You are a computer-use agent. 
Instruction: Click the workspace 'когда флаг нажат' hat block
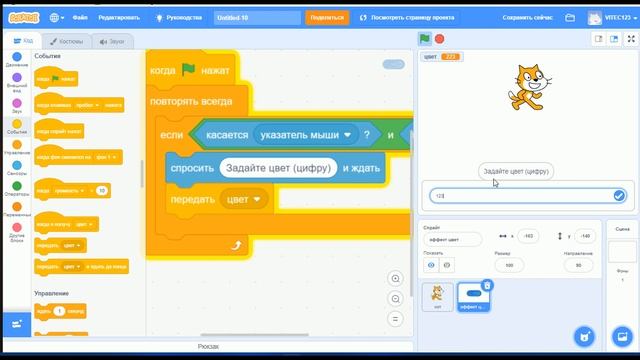[192, 69]
